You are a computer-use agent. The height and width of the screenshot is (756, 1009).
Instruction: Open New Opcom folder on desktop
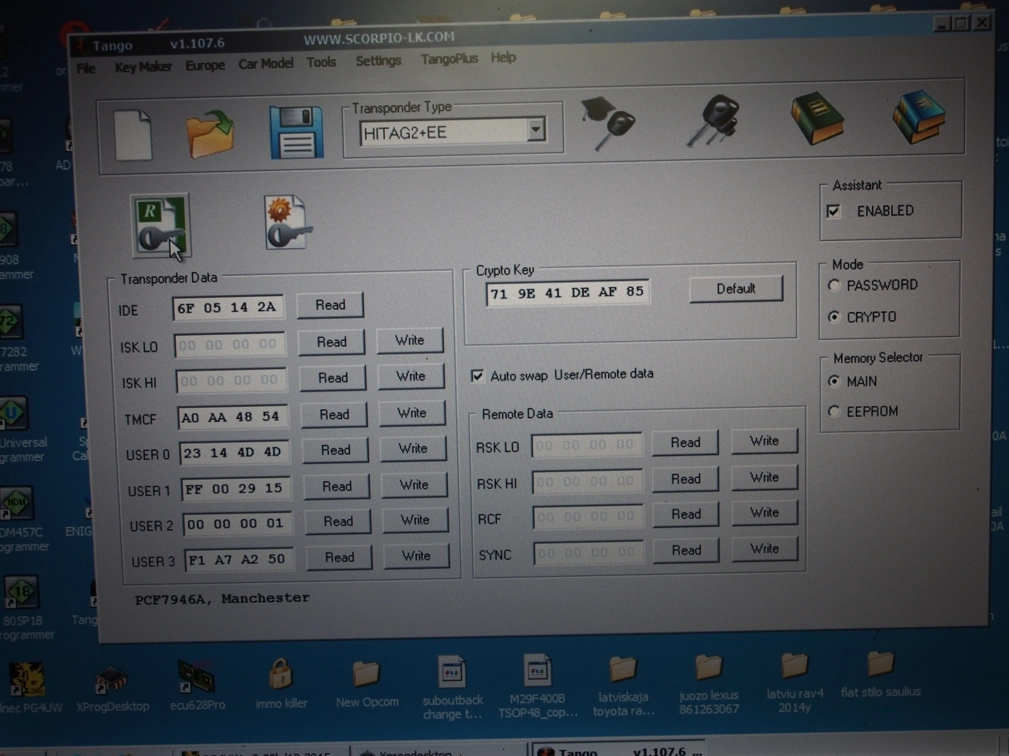[367, 683]
